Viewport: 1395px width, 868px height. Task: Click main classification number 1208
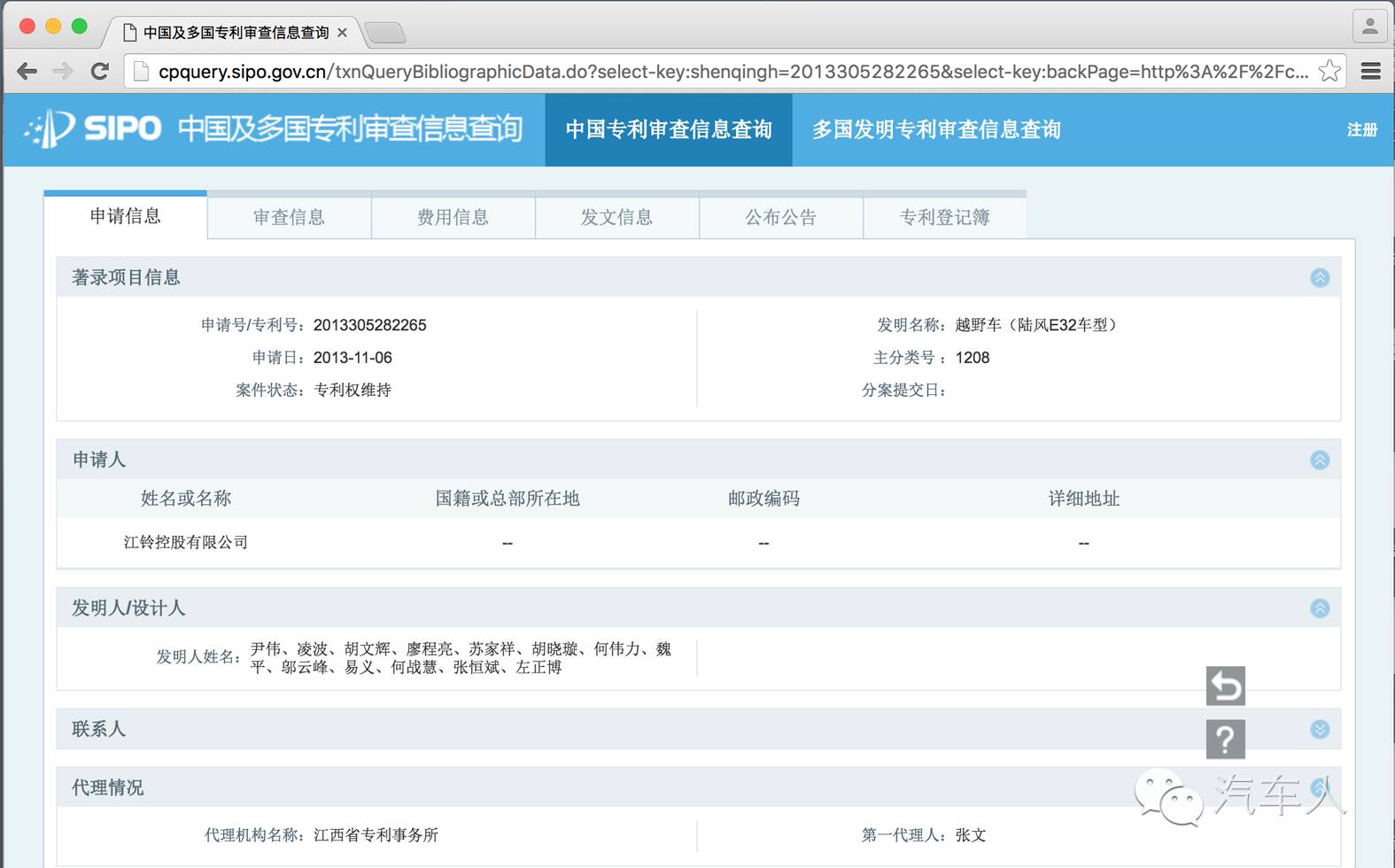coord(973,358)
